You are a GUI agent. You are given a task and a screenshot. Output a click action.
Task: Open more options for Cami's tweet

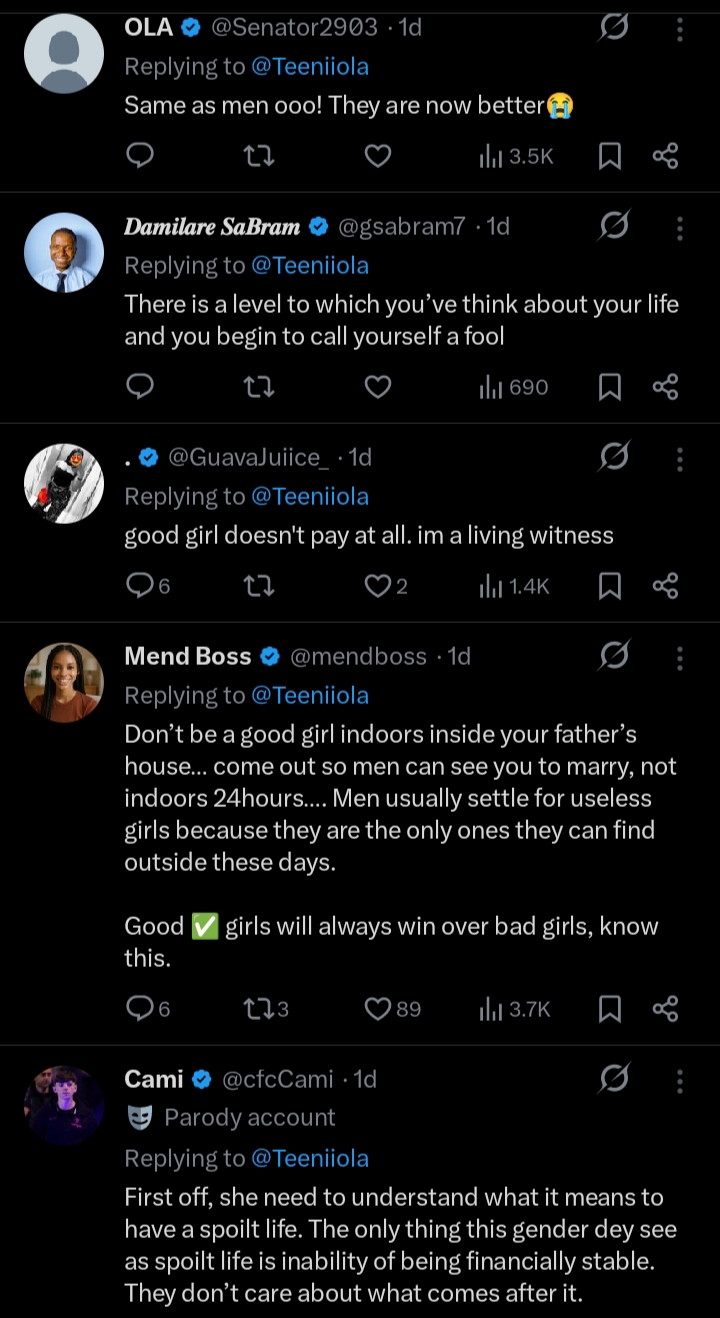[679, 1080]
